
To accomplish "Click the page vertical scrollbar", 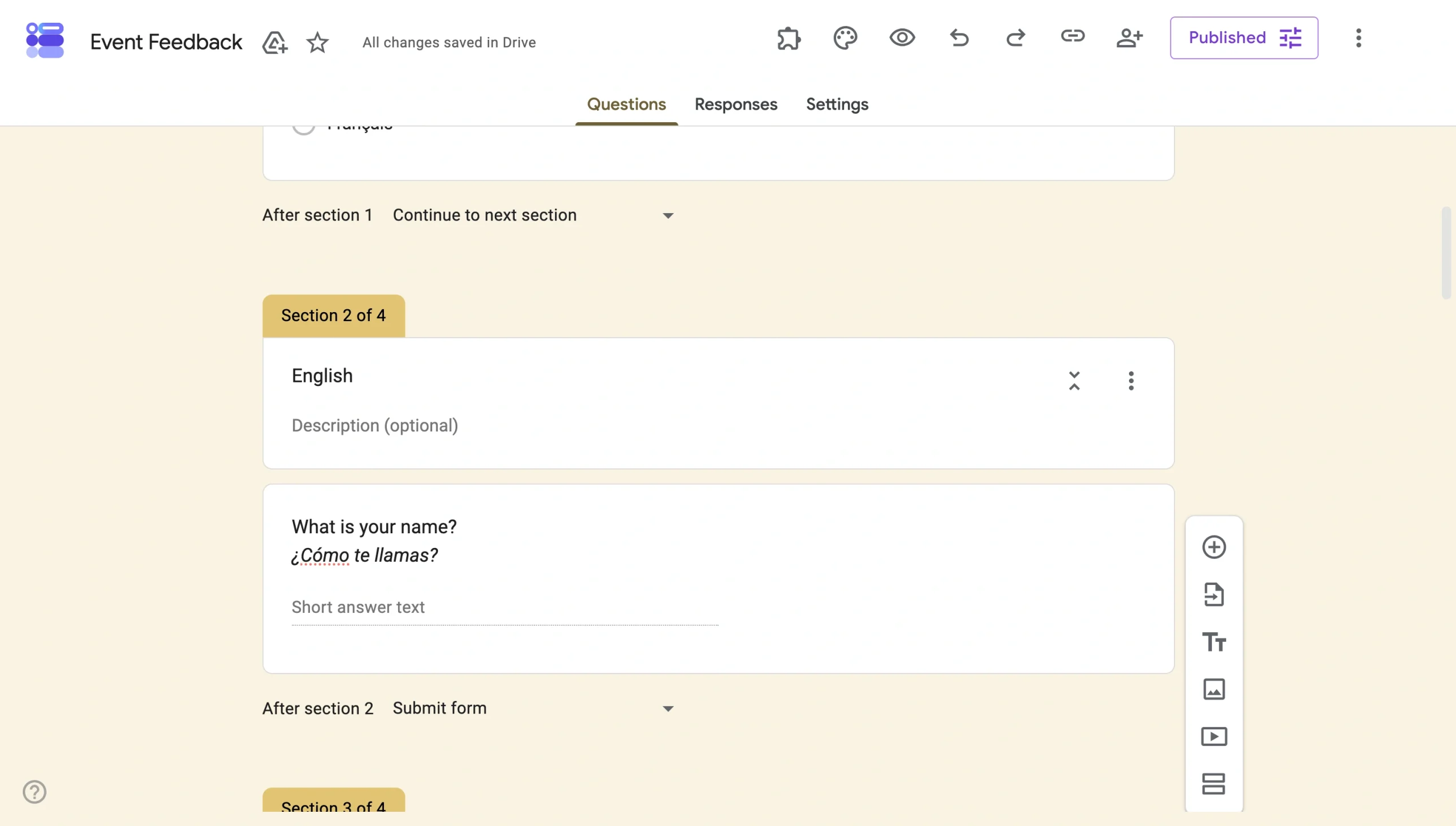I will [1446, 253].
